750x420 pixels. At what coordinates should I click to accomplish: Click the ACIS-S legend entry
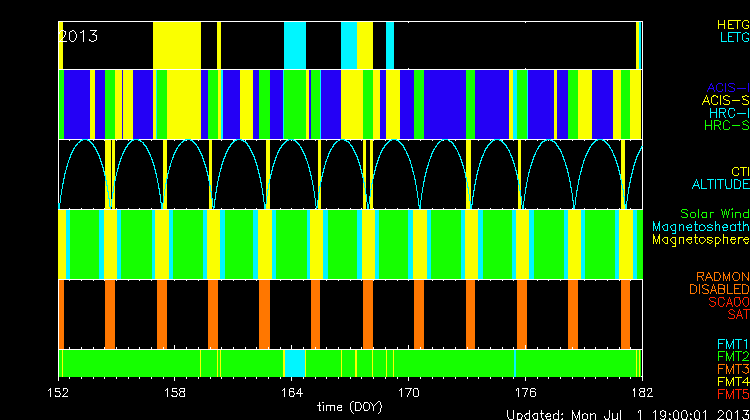click(x=725, y=100)
